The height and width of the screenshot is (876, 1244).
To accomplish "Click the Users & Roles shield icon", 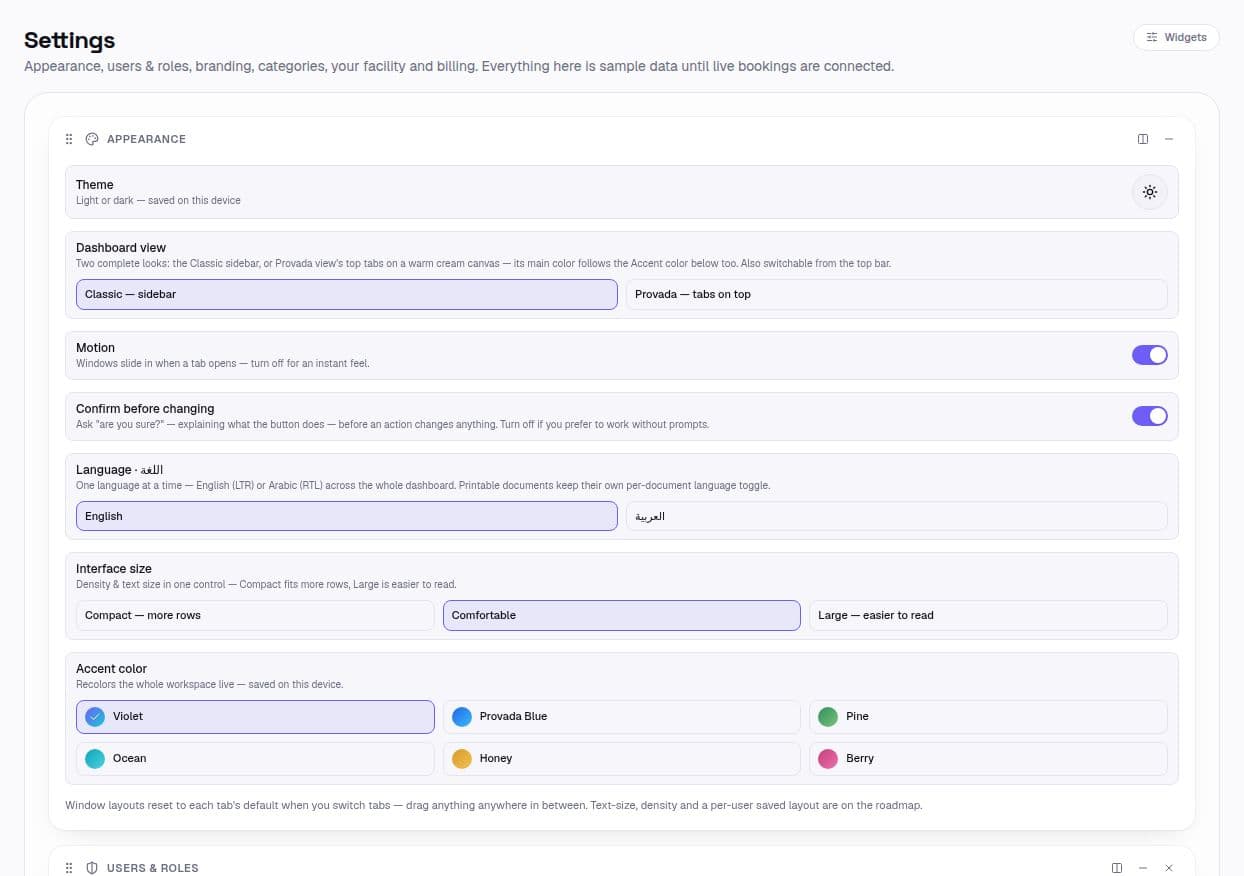I will (x=92, y=868).
